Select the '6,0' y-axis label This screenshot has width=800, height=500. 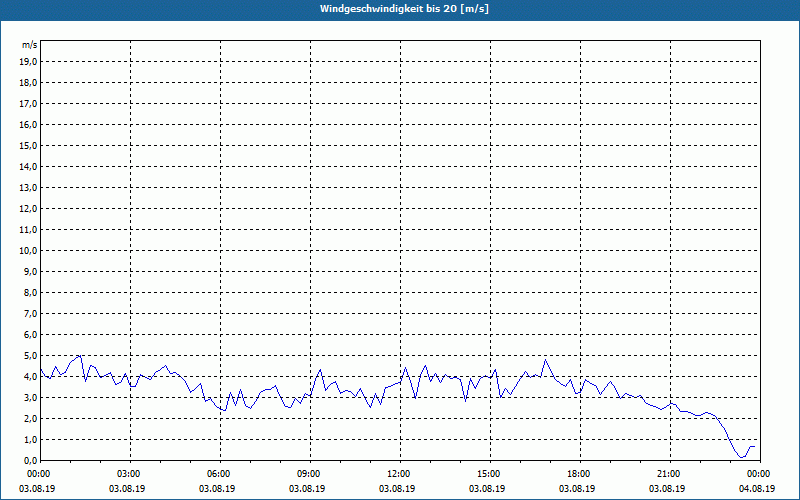[x=30, y=334]
